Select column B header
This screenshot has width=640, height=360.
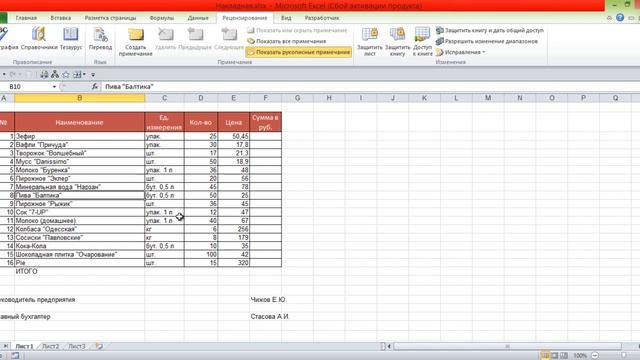point(80,98)
